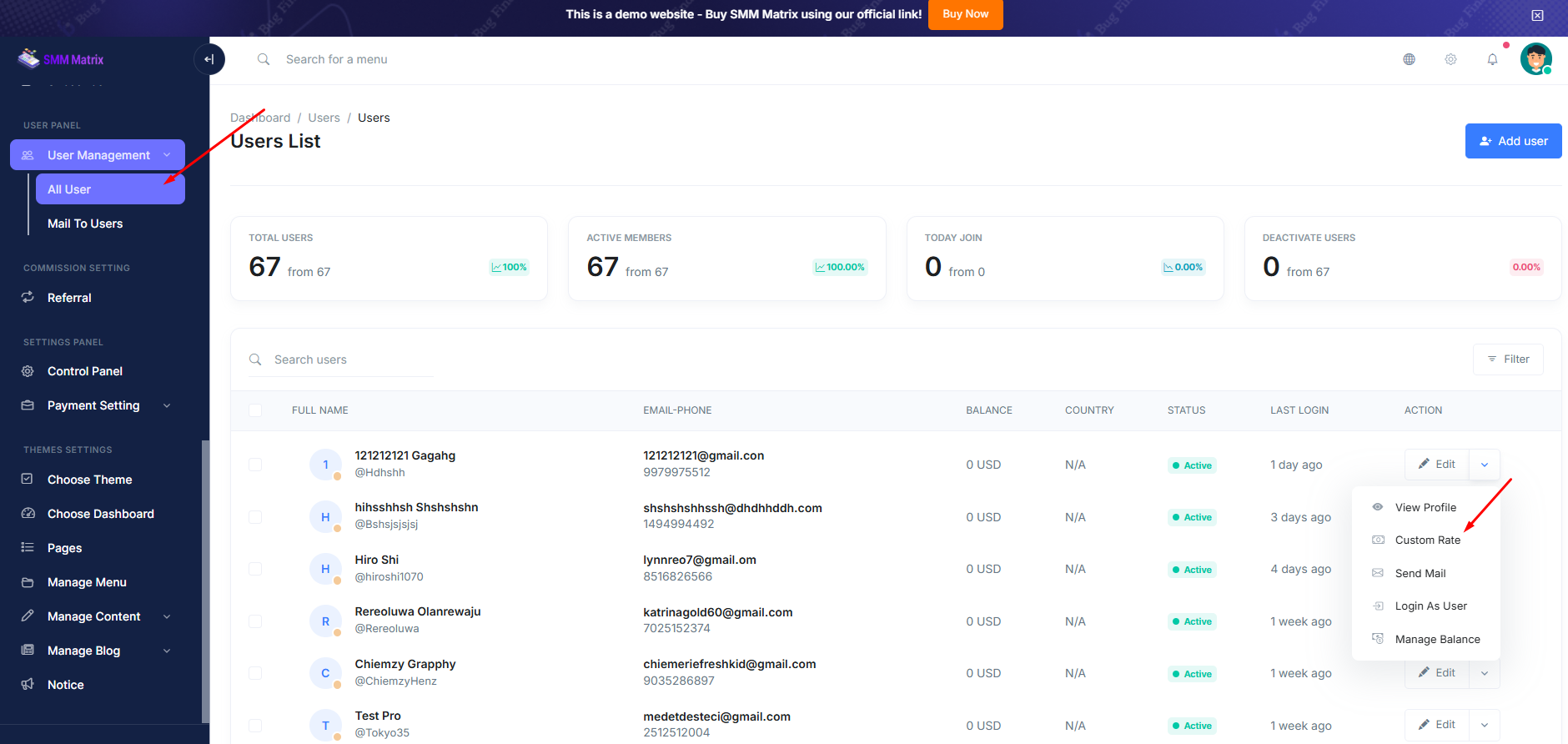Screen dimensions: 1568x744
Task: Check the box for hihsshhsh Shshshshn
Action: (255, 517)
